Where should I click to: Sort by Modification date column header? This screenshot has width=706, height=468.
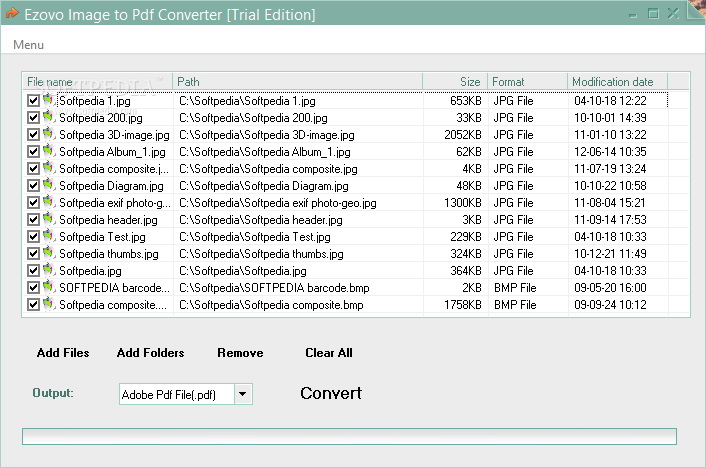pos(617,82)
